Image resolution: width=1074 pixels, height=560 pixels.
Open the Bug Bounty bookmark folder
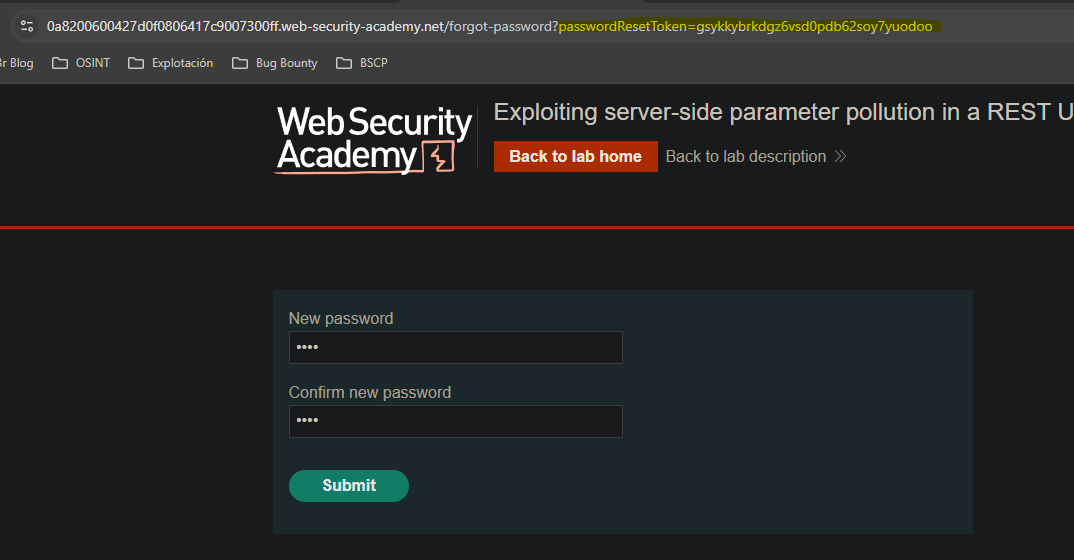click(275, 63)
